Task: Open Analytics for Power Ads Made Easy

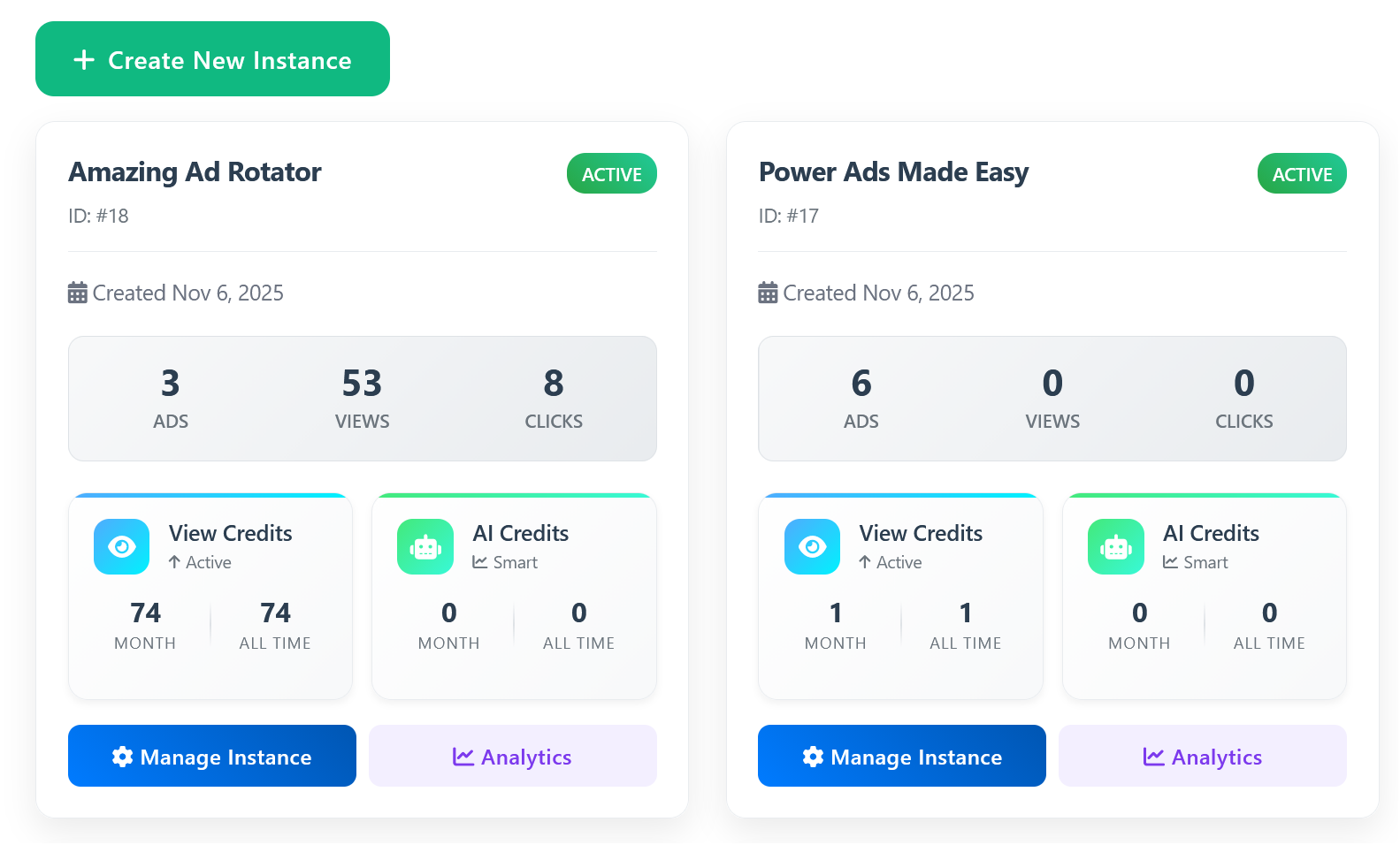Action: click(1203, 756)
